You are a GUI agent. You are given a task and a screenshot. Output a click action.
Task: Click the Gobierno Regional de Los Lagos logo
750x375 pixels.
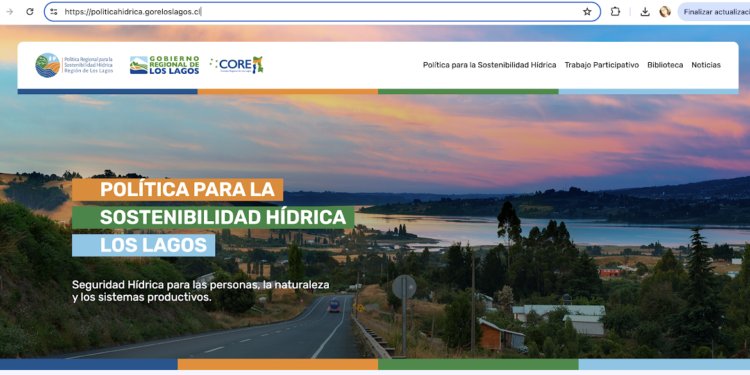164,65
